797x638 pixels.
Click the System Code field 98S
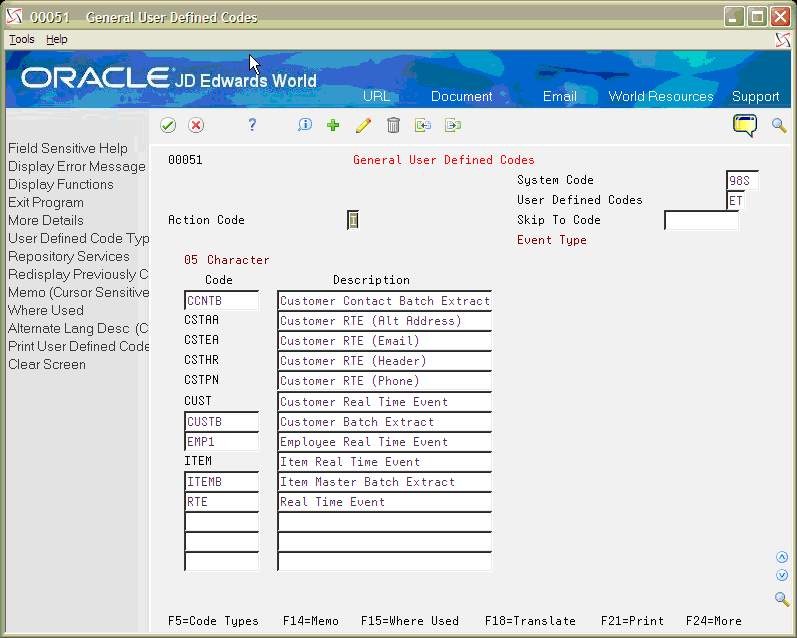pyautogui.click(x=742, y=180)
